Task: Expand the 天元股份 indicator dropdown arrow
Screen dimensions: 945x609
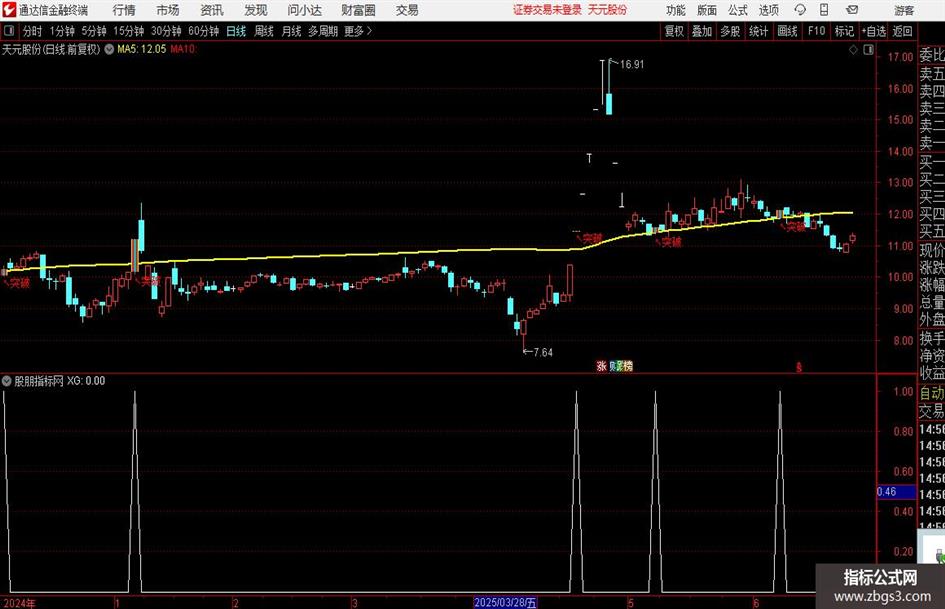Action: coord(109,49)
